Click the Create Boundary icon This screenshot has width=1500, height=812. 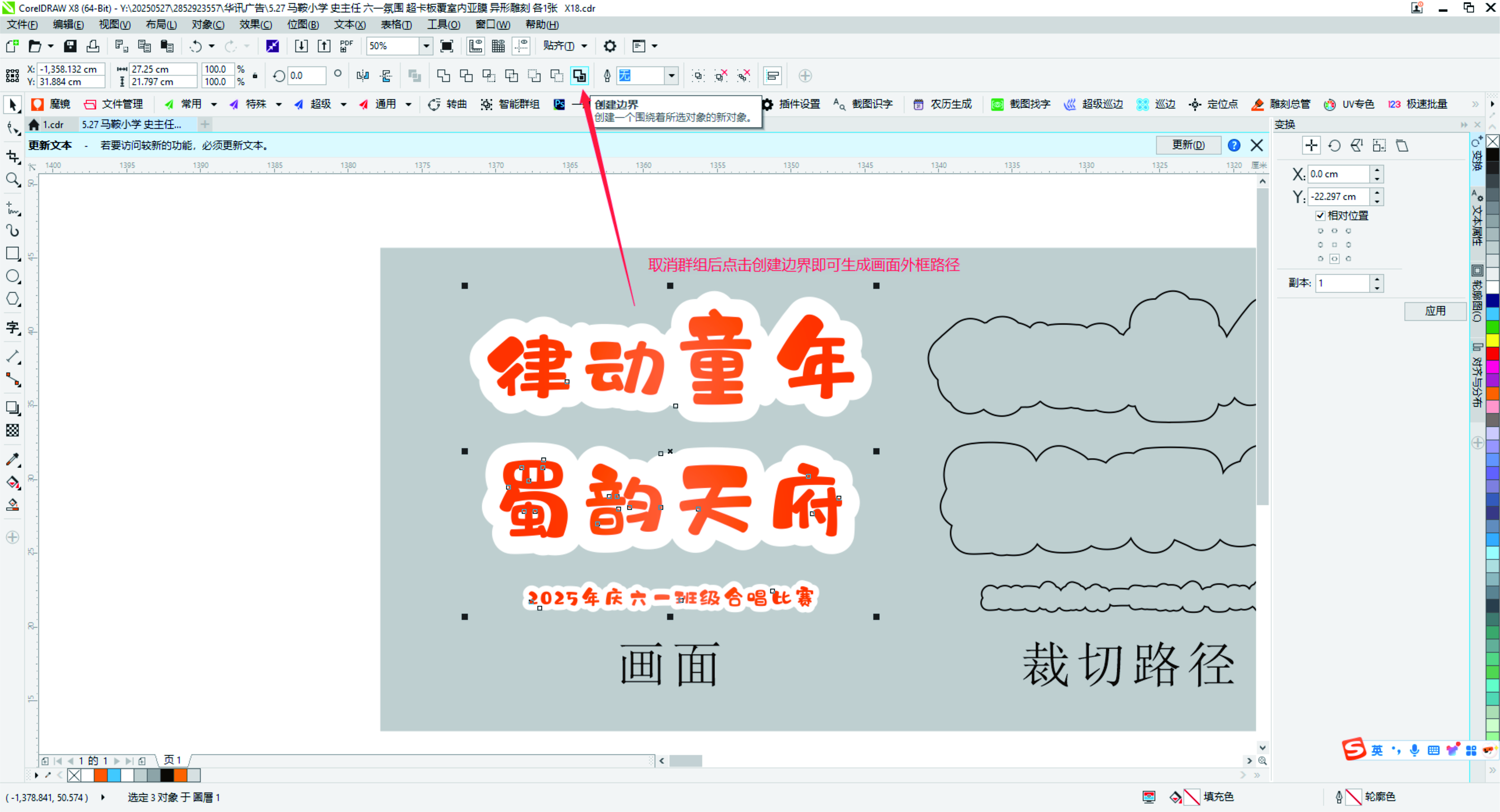point(579,76)
